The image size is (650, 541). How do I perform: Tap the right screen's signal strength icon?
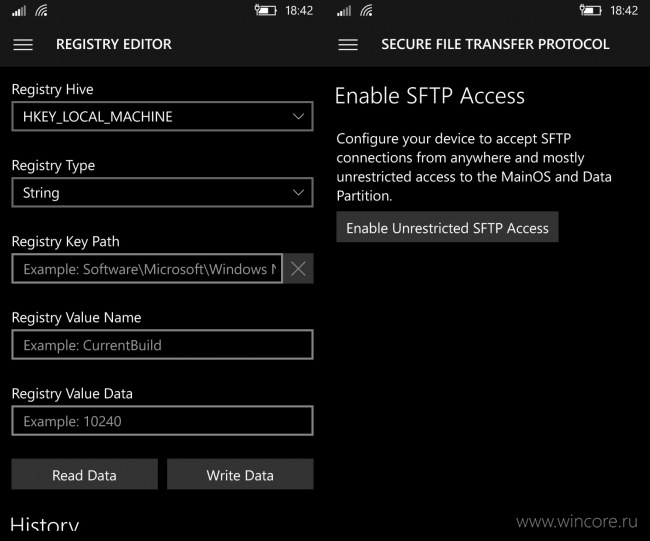(x=344, y=10)
